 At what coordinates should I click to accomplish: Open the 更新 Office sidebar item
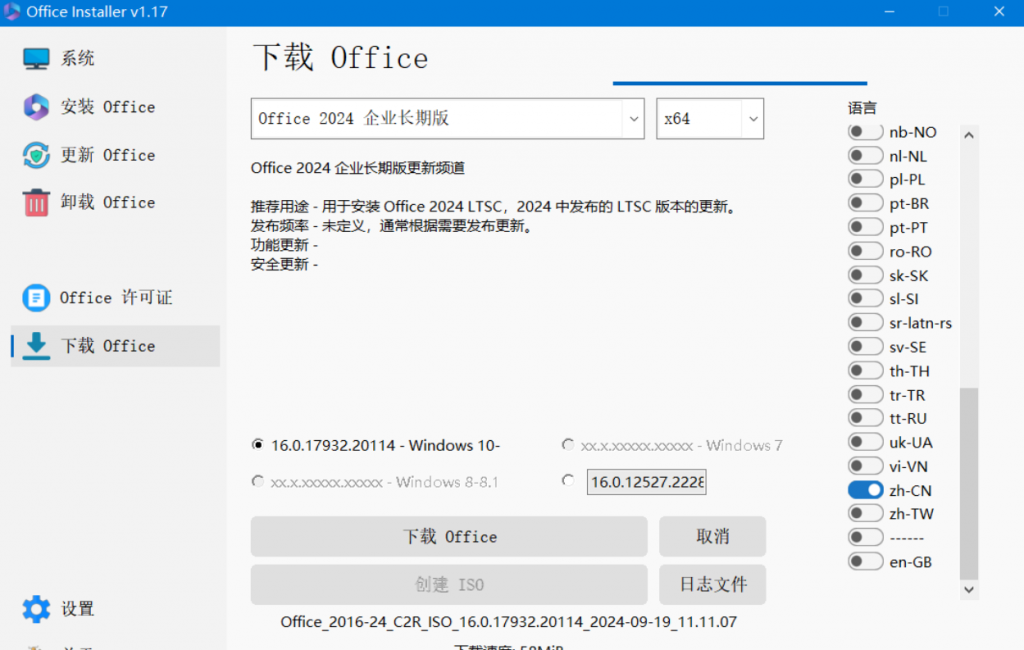tap(115, 155)
